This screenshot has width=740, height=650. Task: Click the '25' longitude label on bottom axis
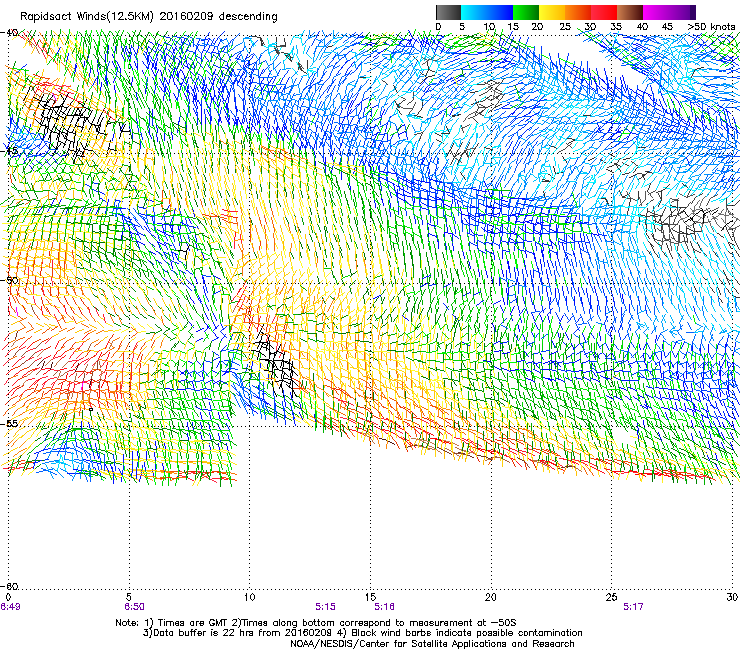click(612, 598)
